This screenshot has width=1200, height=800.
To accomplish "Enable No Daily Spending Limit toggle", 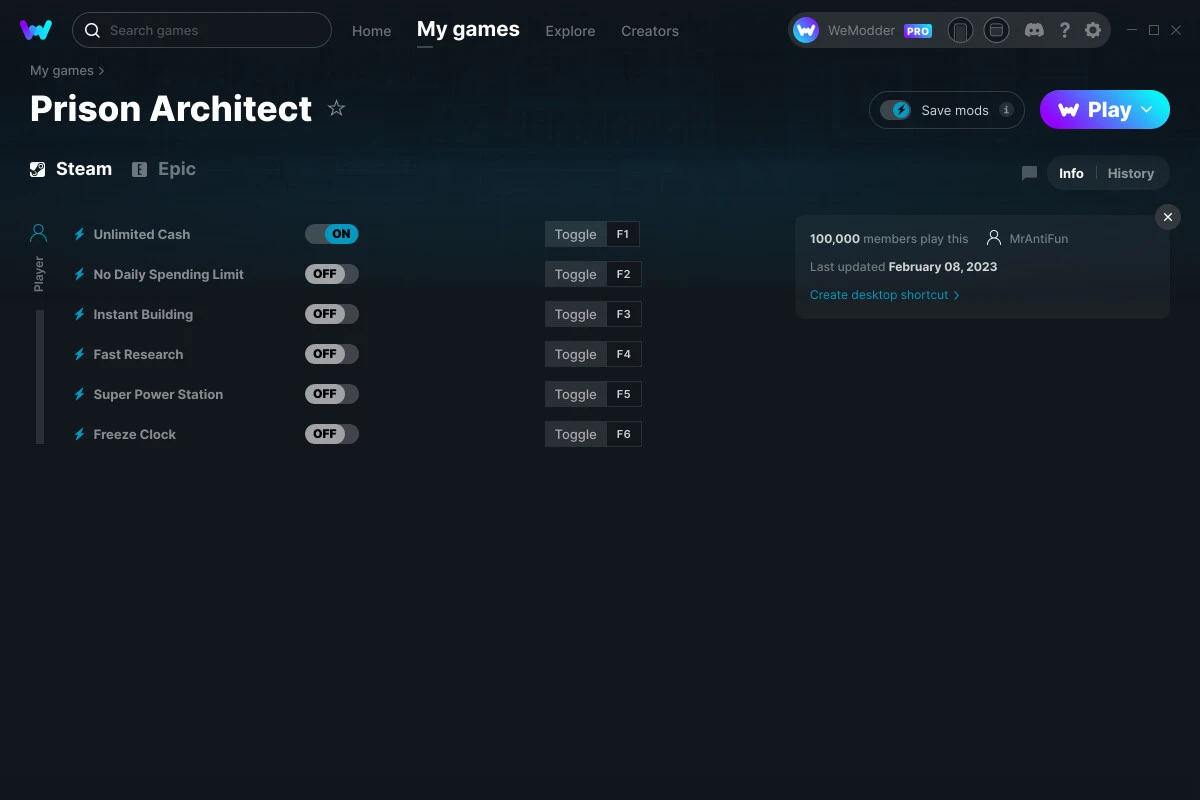I will (x=332, y=274).
